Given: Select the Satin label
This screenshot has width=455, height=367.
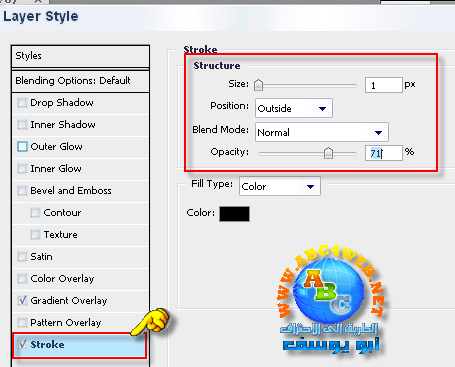Looking at the screenshot, I should pos(41,257).
